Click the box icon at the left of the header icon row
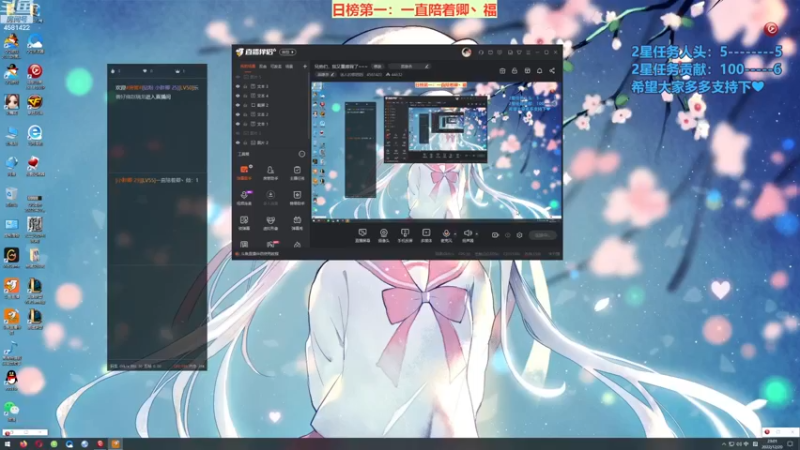 click(x=502, y=70)
